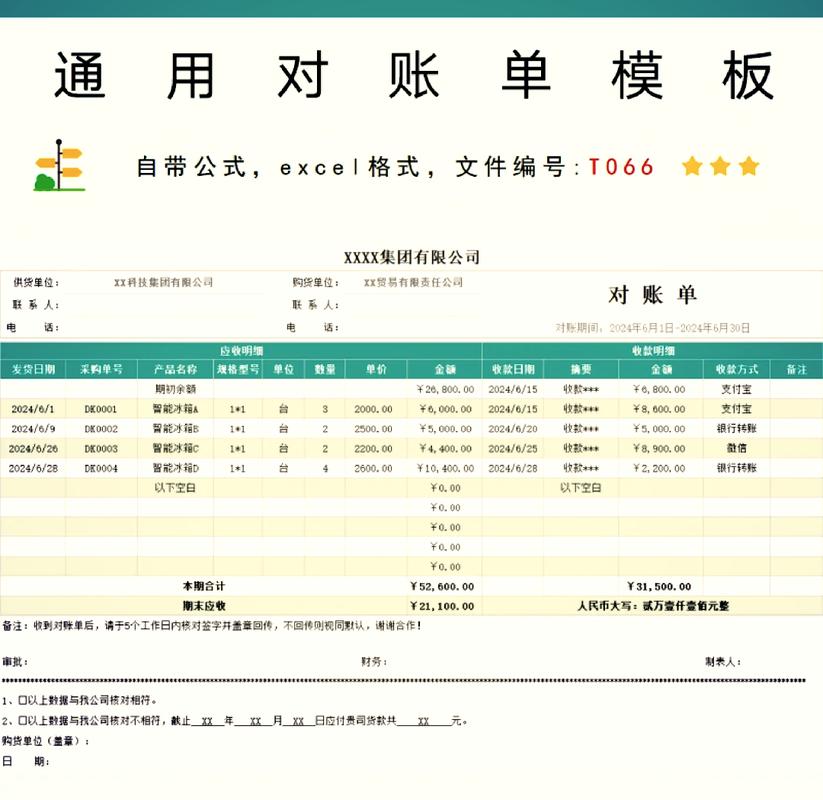This screenshot has height=800, width=823.
Task: Click the 收款明细 section header
Action: (x=653, y=351)
